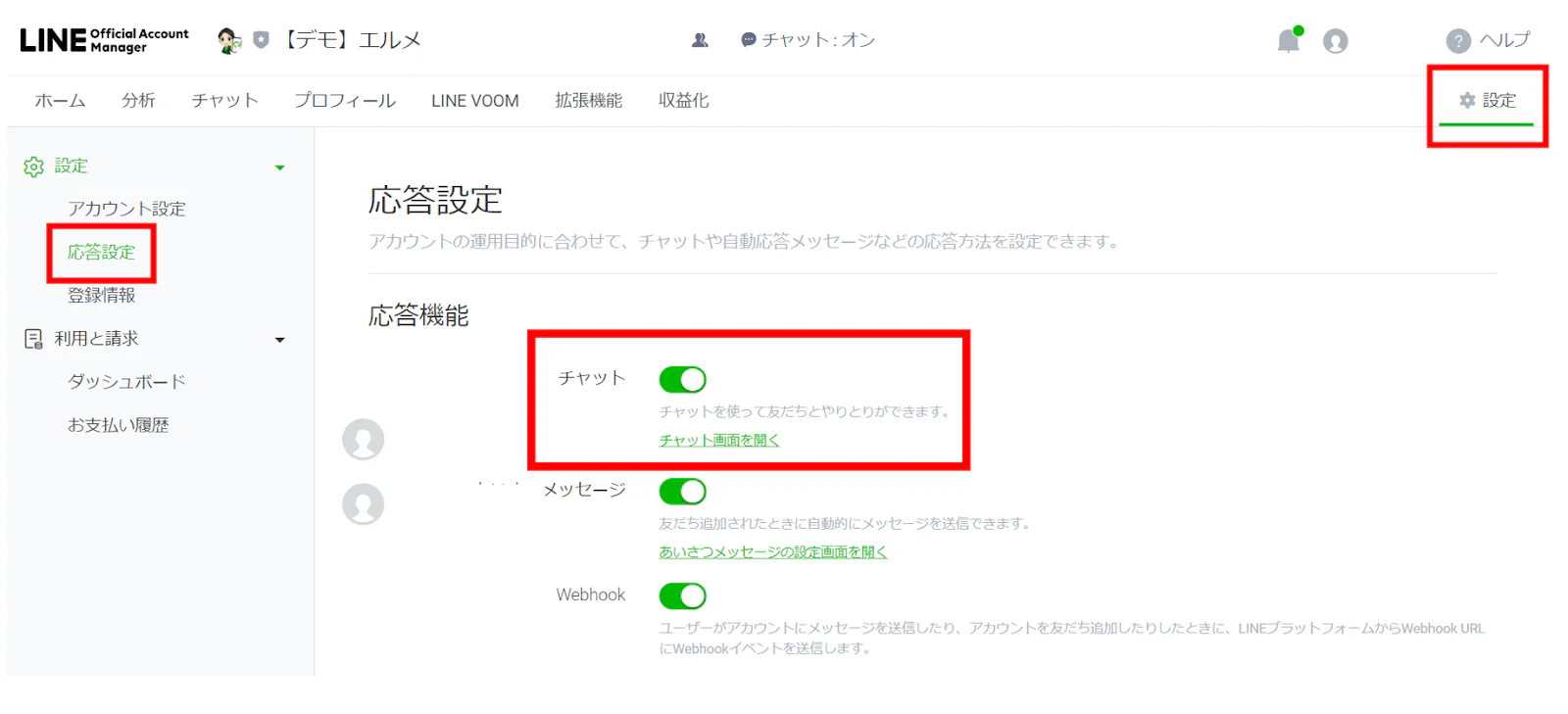The height and width of the screenshot is (714, 1568).
Task: Open ダッシュボード in the sidebar
Action: pyautogui.click(x=126, y=382)
